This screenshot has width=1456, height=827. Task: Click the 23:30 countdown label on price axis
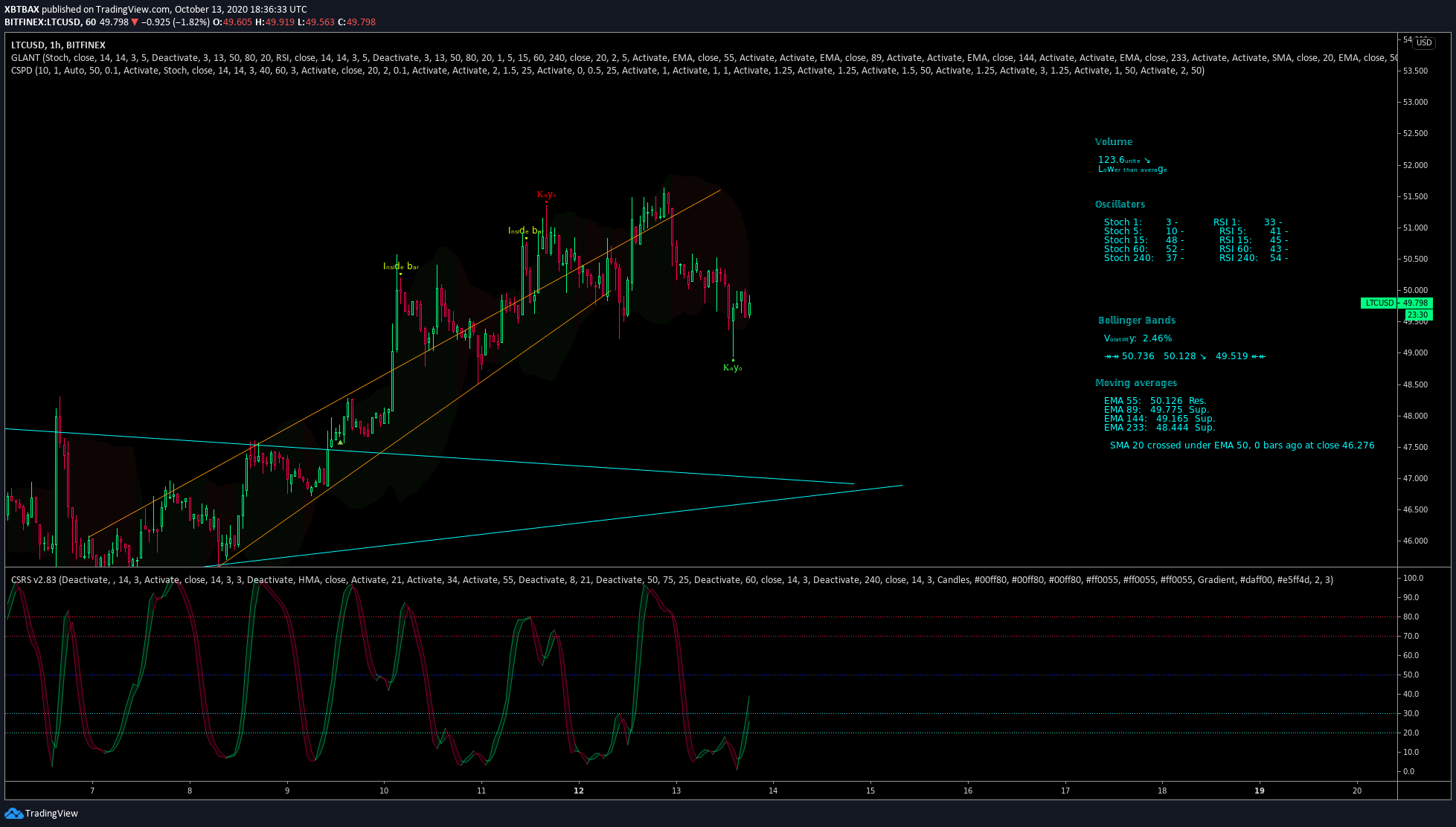(x=1418, y=315)
